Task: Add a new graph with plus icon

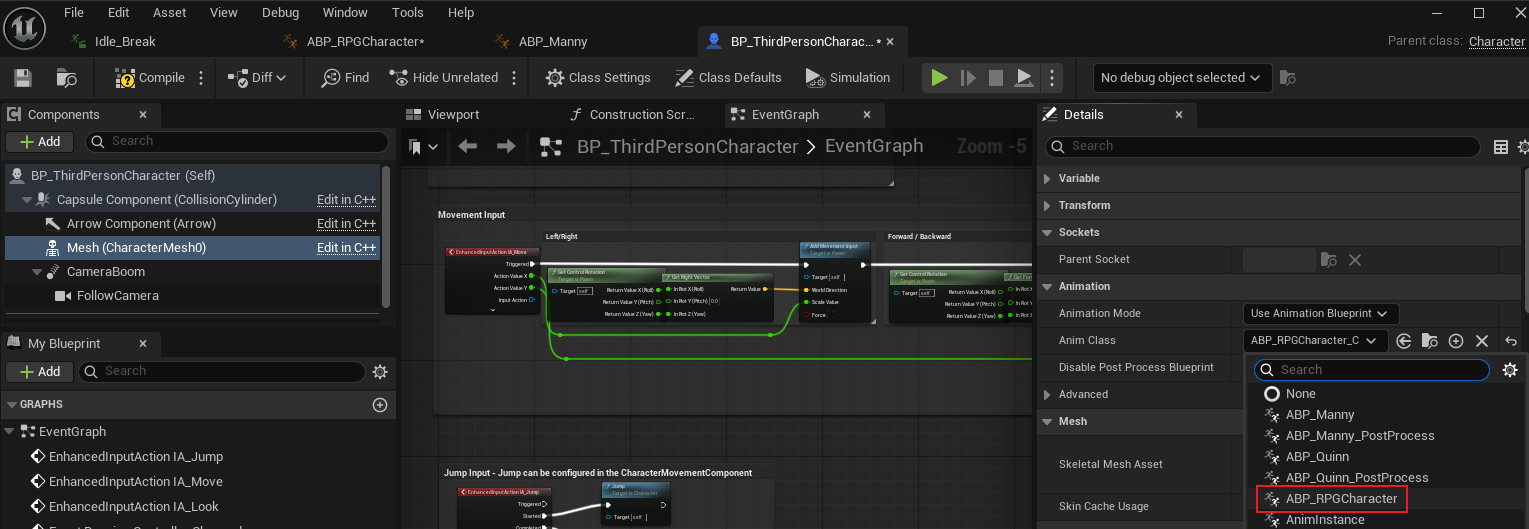Action: 380,405
